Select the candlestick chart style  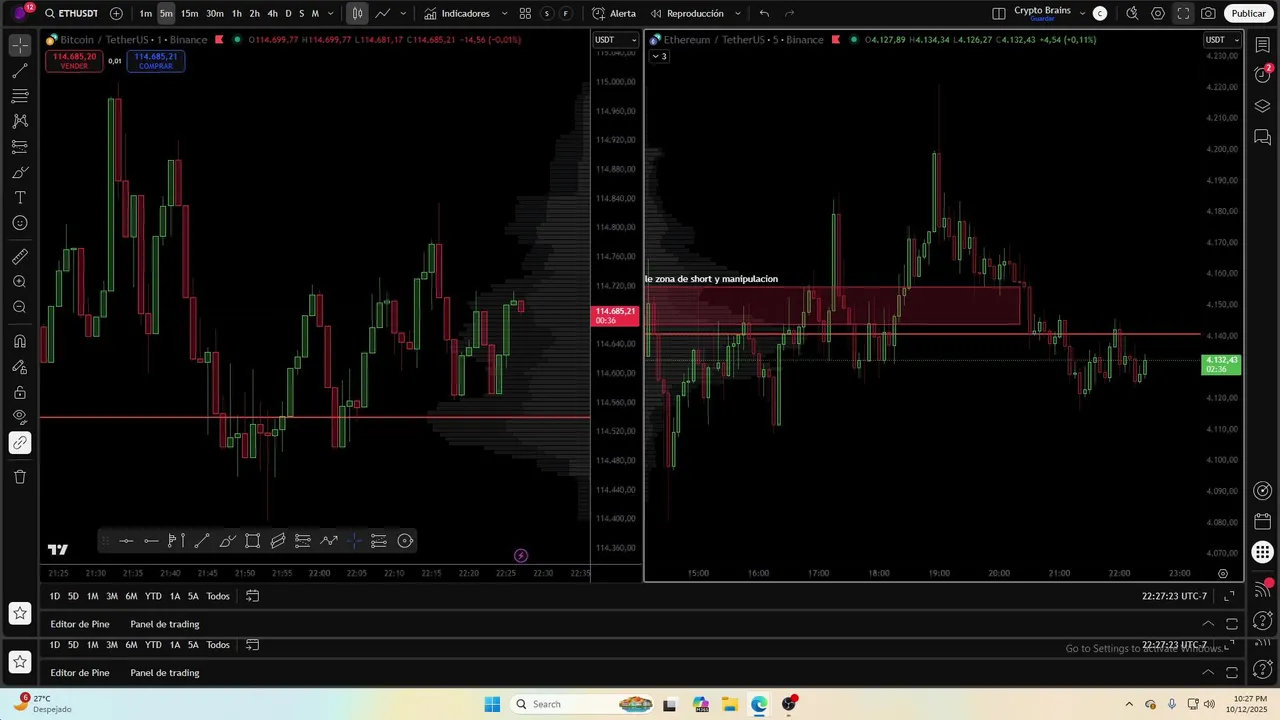point(357,13)
